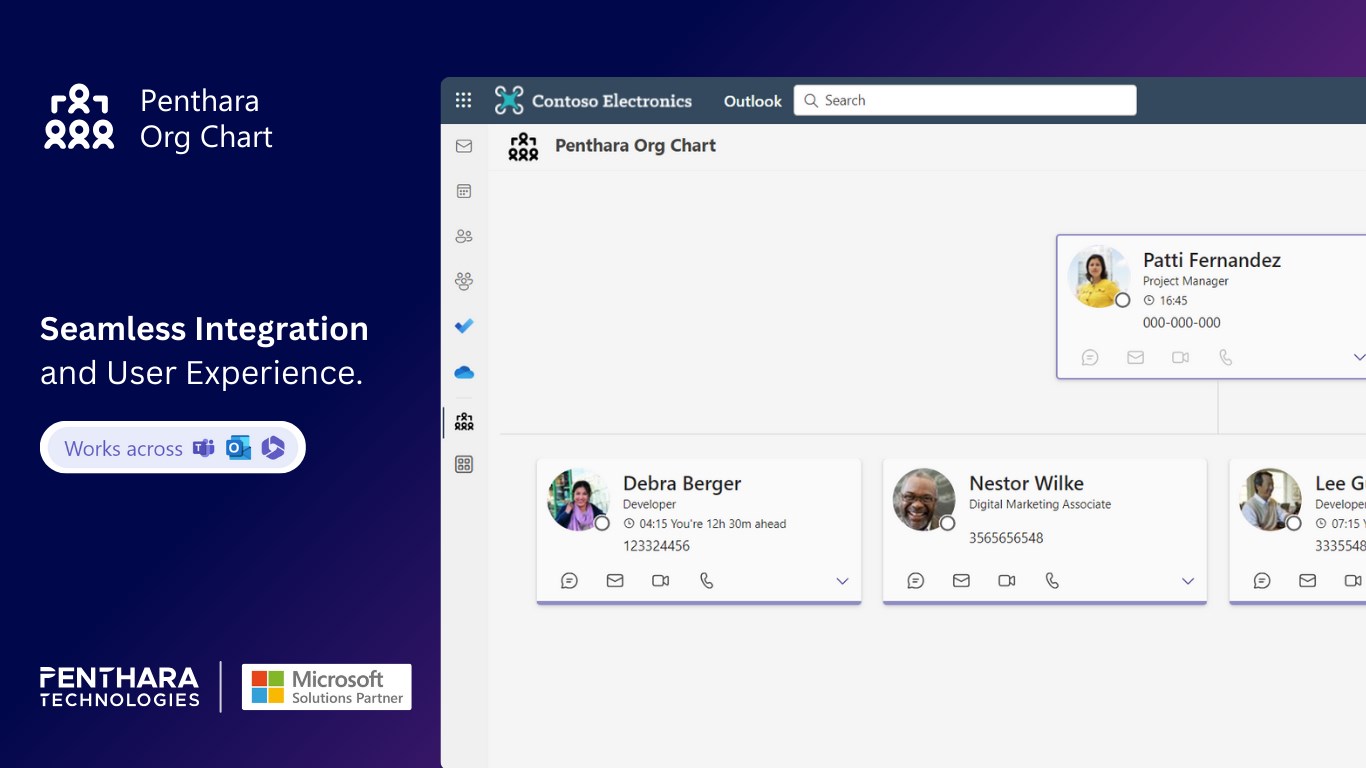Start chat with Nestor Wilke
This screenshot has width=1366, height=768.
[916, 580]
